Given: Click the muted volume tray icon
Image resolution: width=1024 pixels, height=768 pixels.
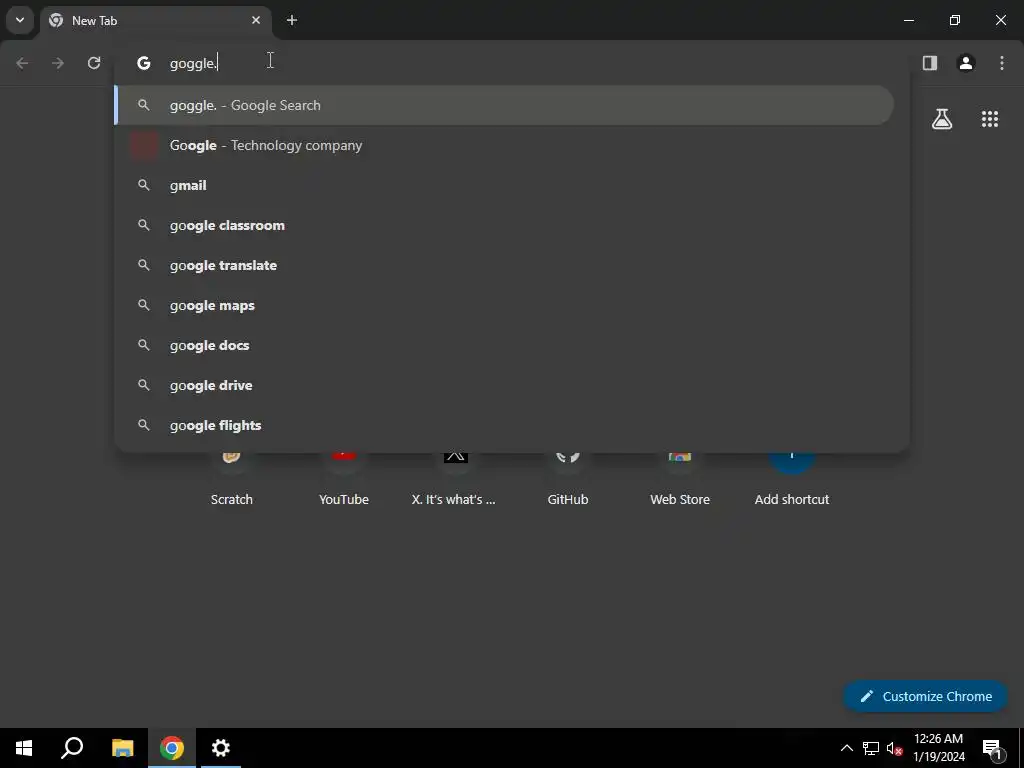Looking at the screenshot, I should [x=894, y=748].
